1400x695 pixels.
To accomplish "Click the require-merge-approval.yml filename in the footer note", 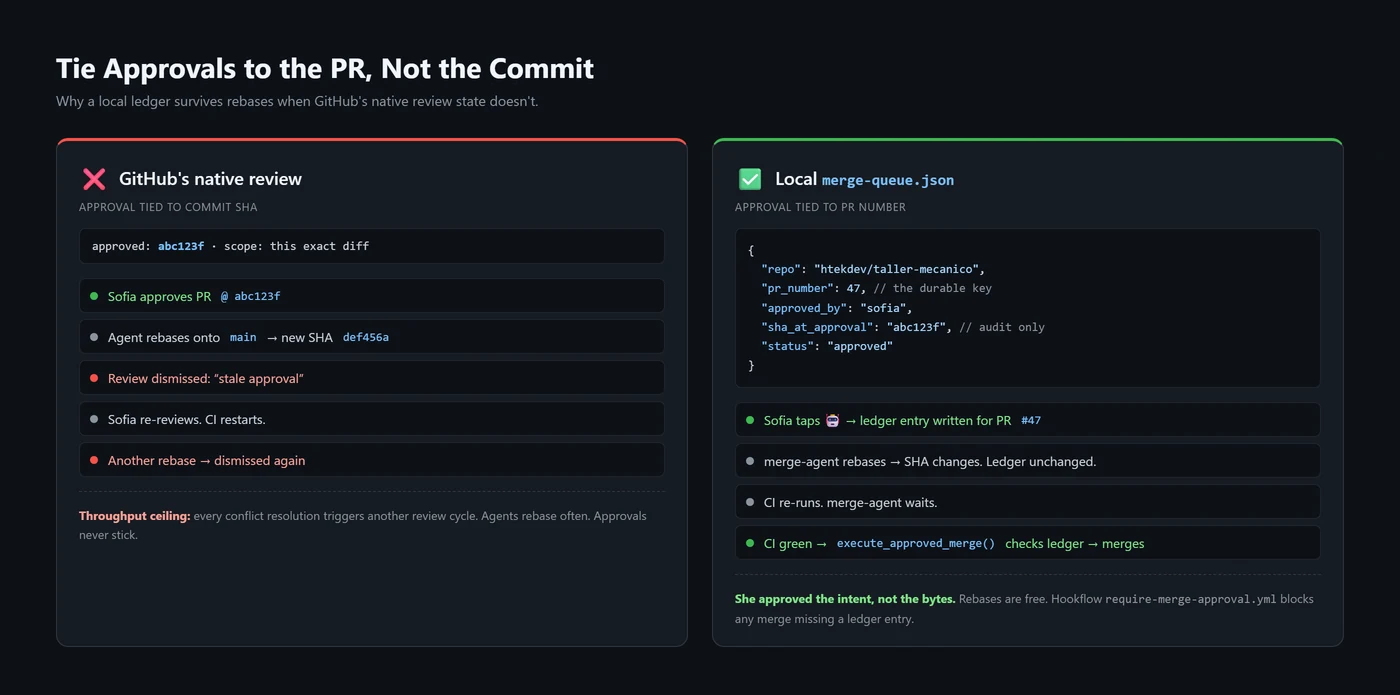I will [1191, 600].
